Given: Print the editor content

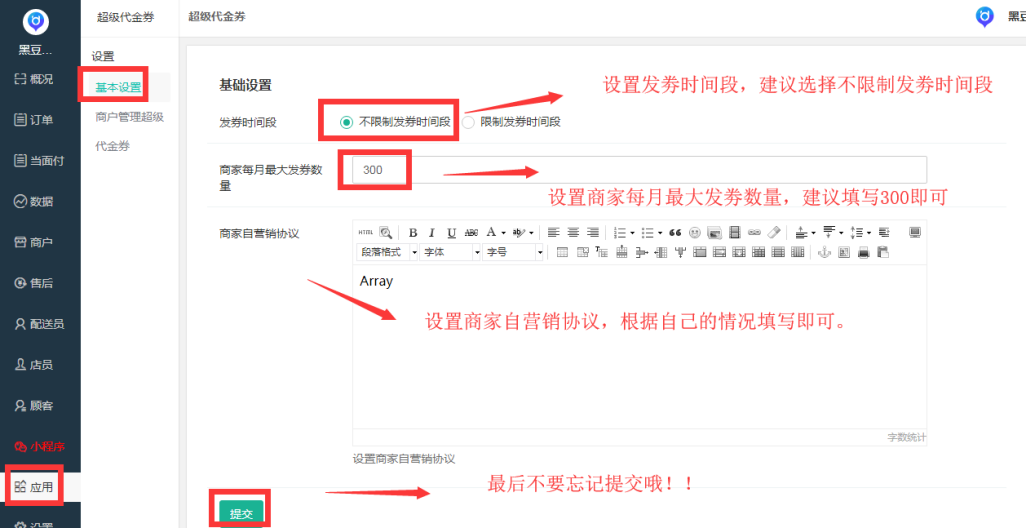Looking at the screenshot, I should coord(864,252).
